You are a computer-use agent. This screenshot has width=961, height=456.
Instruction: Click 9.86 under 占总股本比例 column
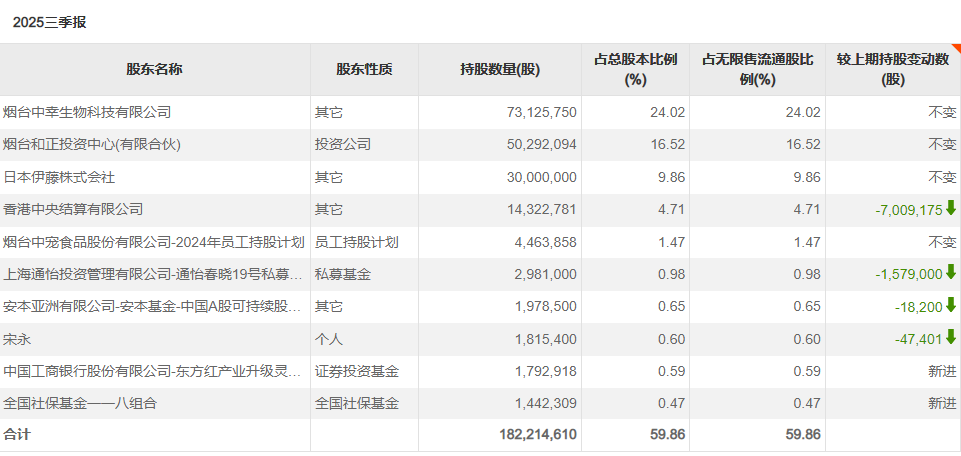(673, 178)
